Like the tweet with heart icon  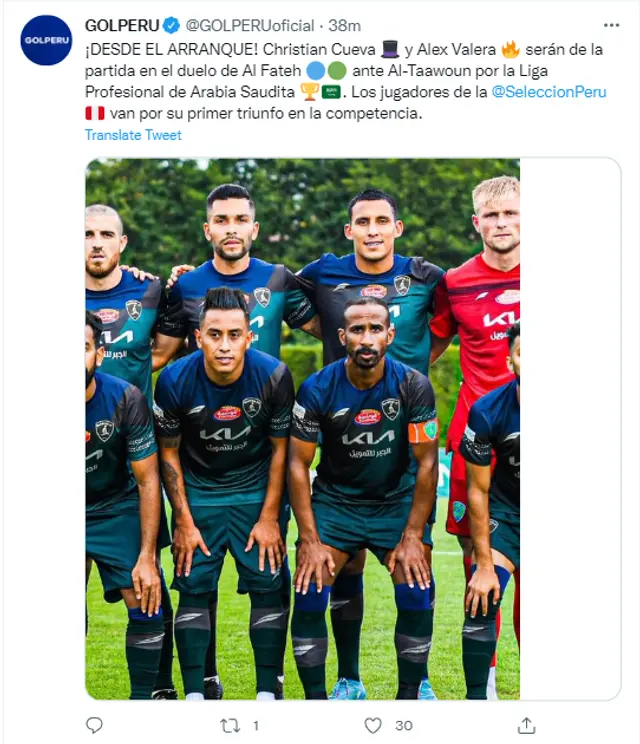pos(373,725)
